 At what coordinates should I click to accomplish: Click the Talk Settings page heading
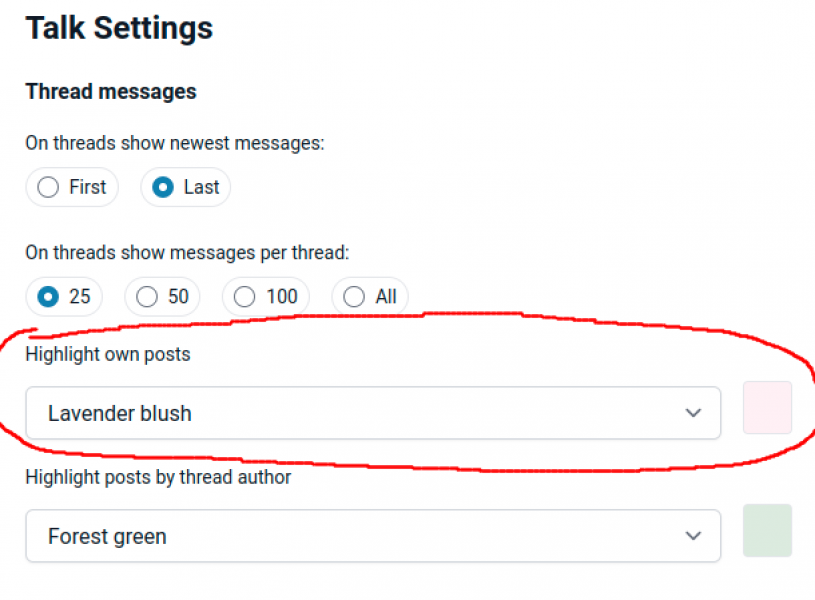click(119, 28)
